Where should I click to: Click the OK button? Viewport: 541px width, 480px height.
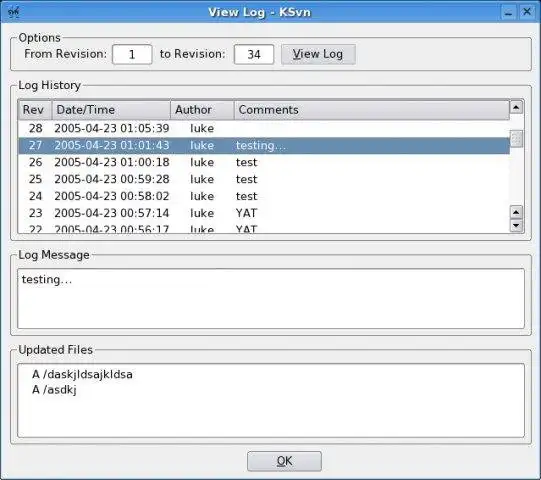point(284,461)
